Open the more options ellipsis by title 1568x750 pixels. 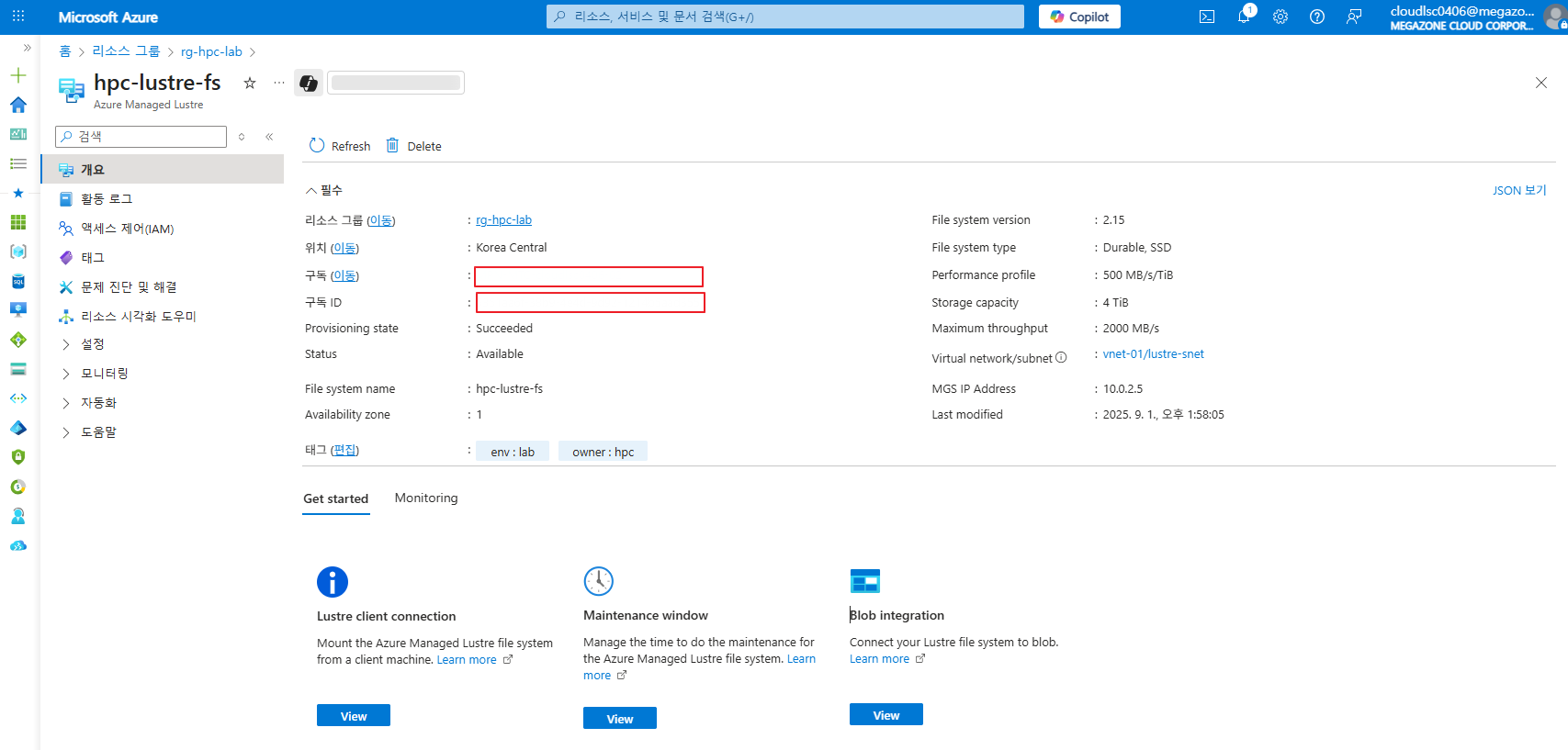279,83
